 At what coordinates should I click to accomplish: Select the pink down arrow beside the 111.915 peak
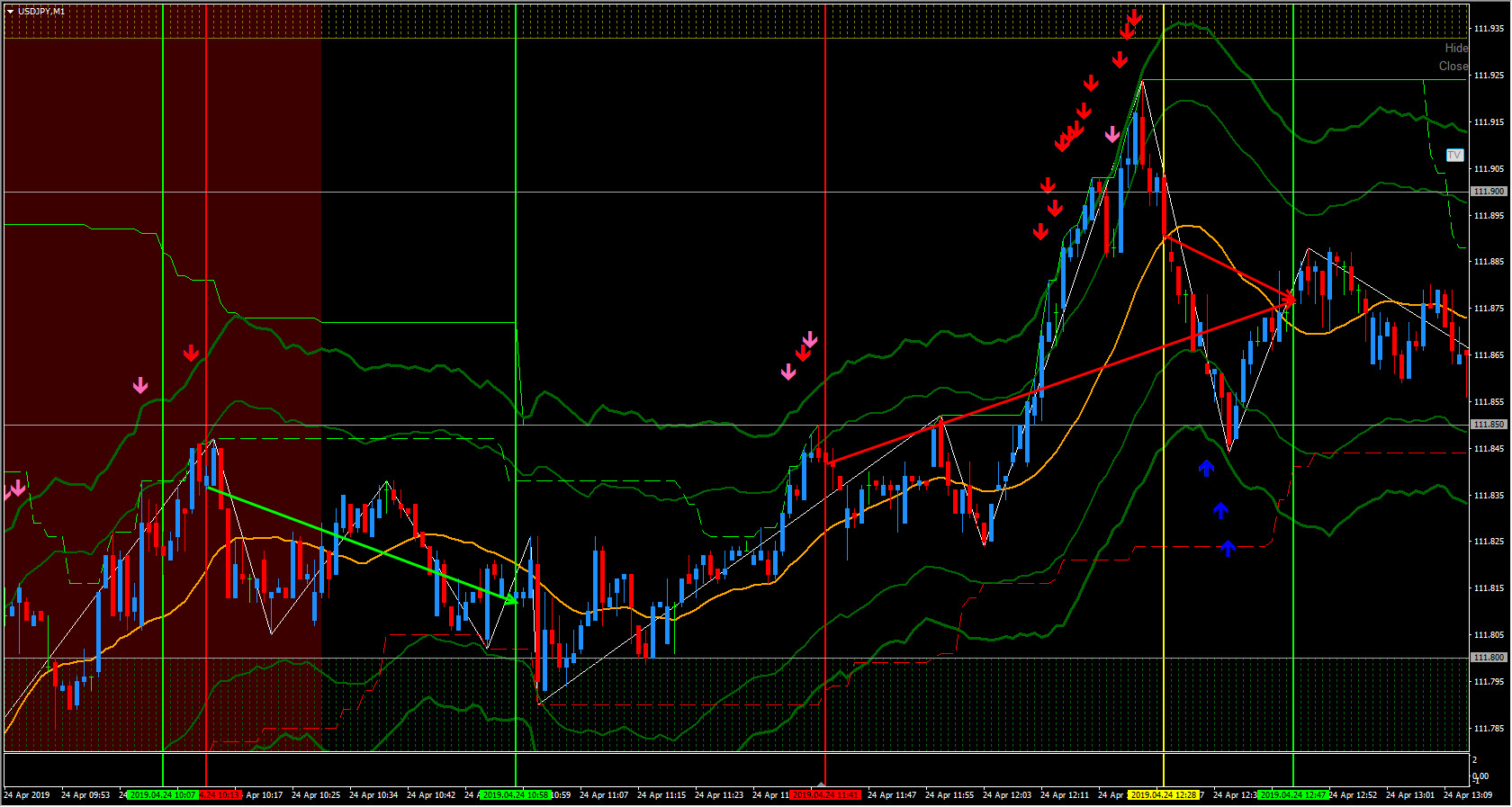1112,135
